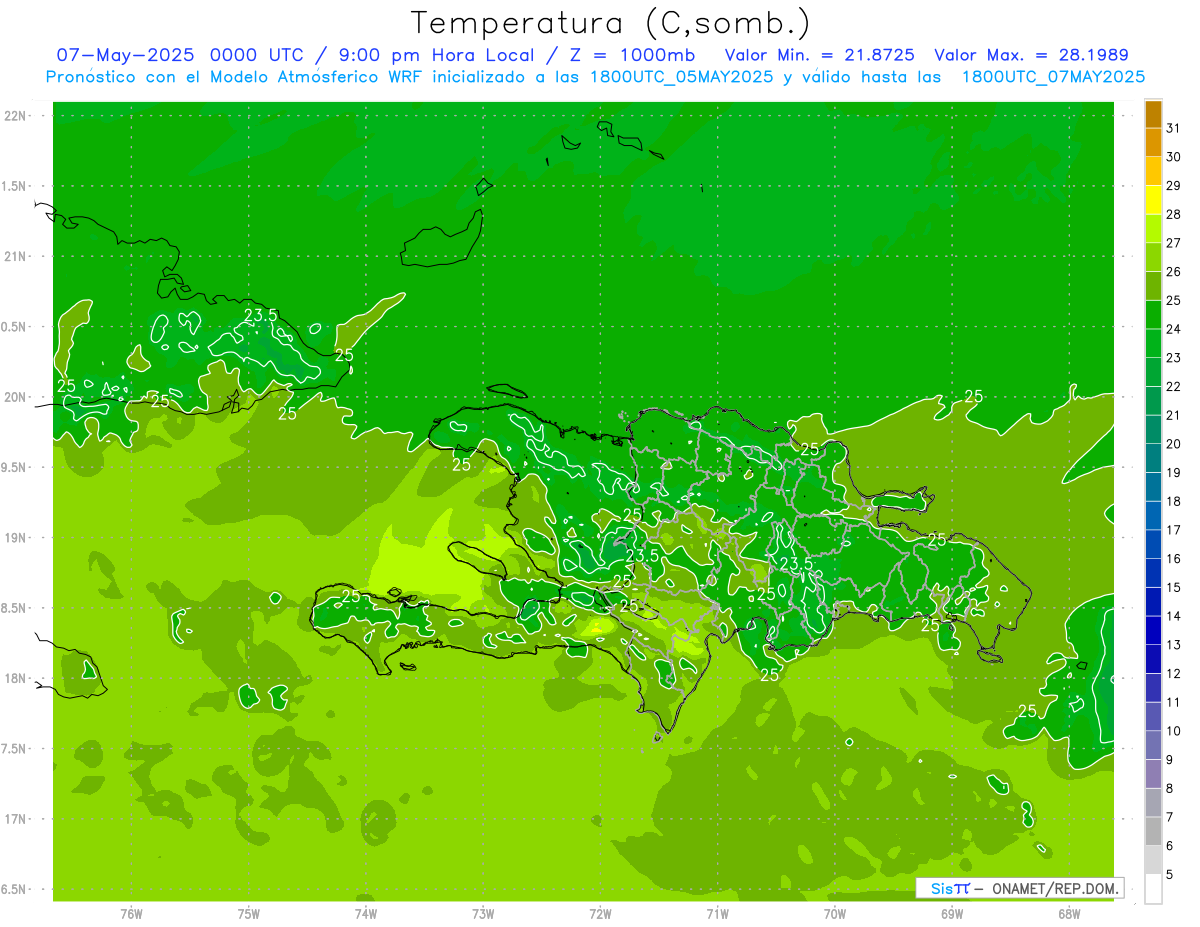Click the "Temperatura (C,somb.)" chart title
This screenshot has width=1200, height=927.
[610, 23]
